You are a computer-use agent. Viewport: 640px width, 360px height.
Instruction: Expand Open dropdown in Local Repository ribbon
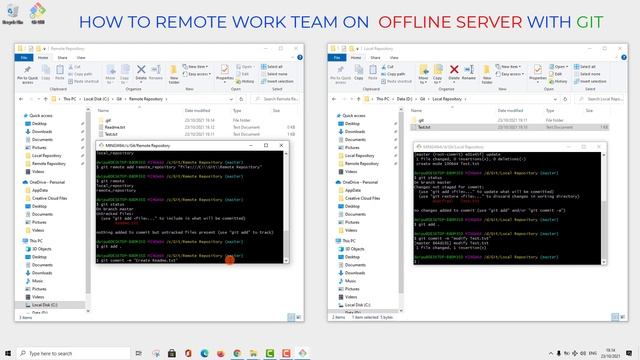(559, 67)
